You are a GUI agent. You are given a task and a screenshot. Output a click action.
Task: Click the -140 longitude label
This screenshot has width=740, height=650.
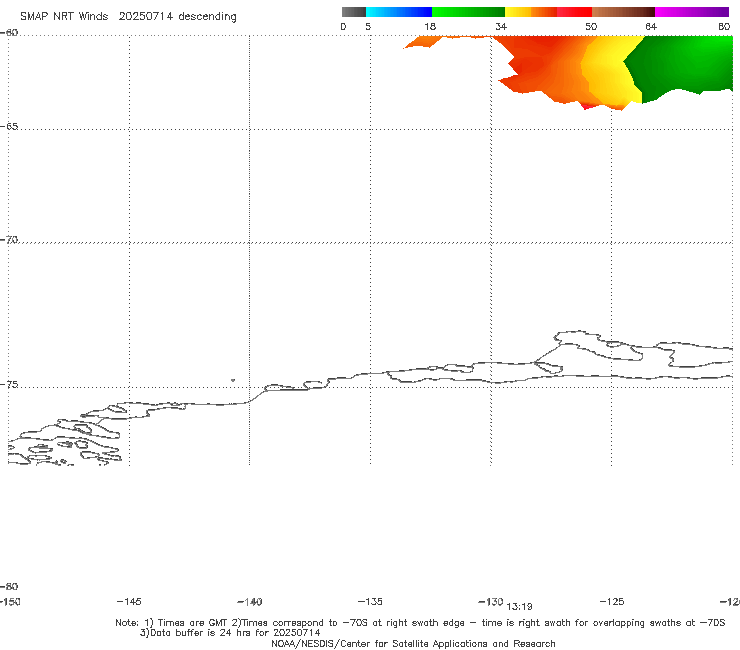click(250, 602)
